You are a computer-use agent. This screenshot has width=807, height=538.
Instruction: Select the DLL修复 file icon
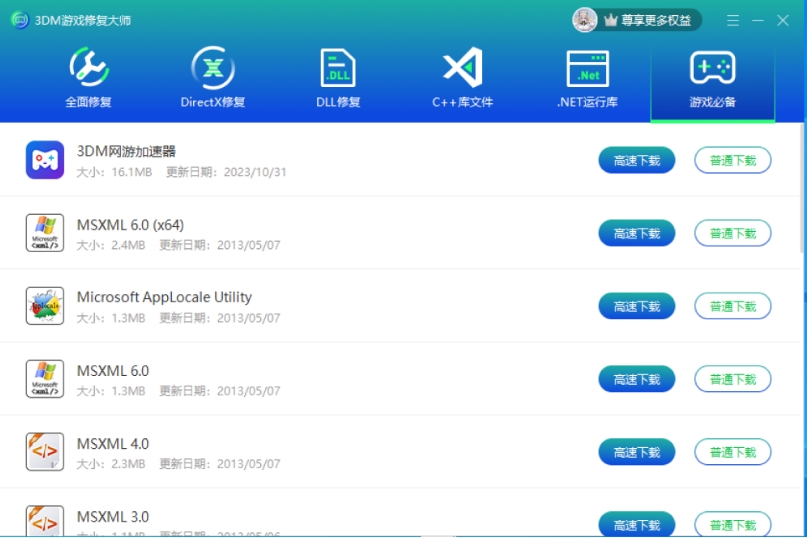[x=338, y=67]
